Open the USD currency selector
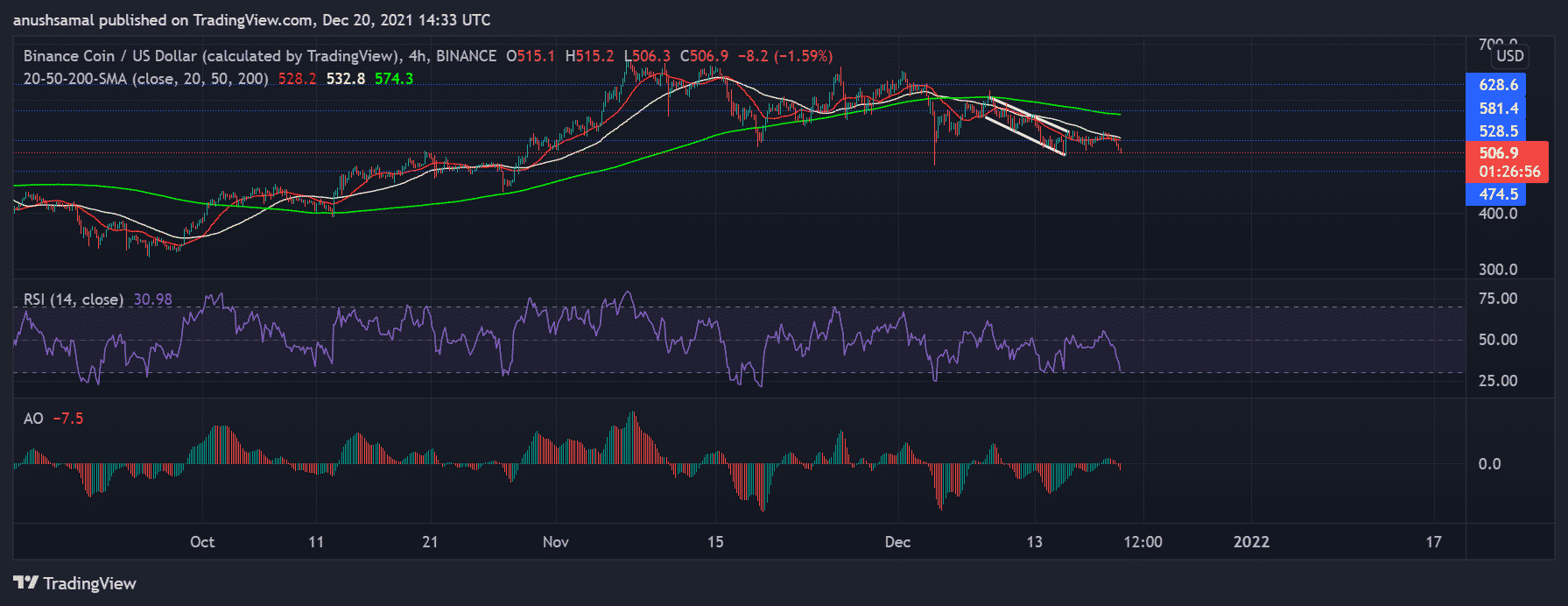 pos(1509,56)
